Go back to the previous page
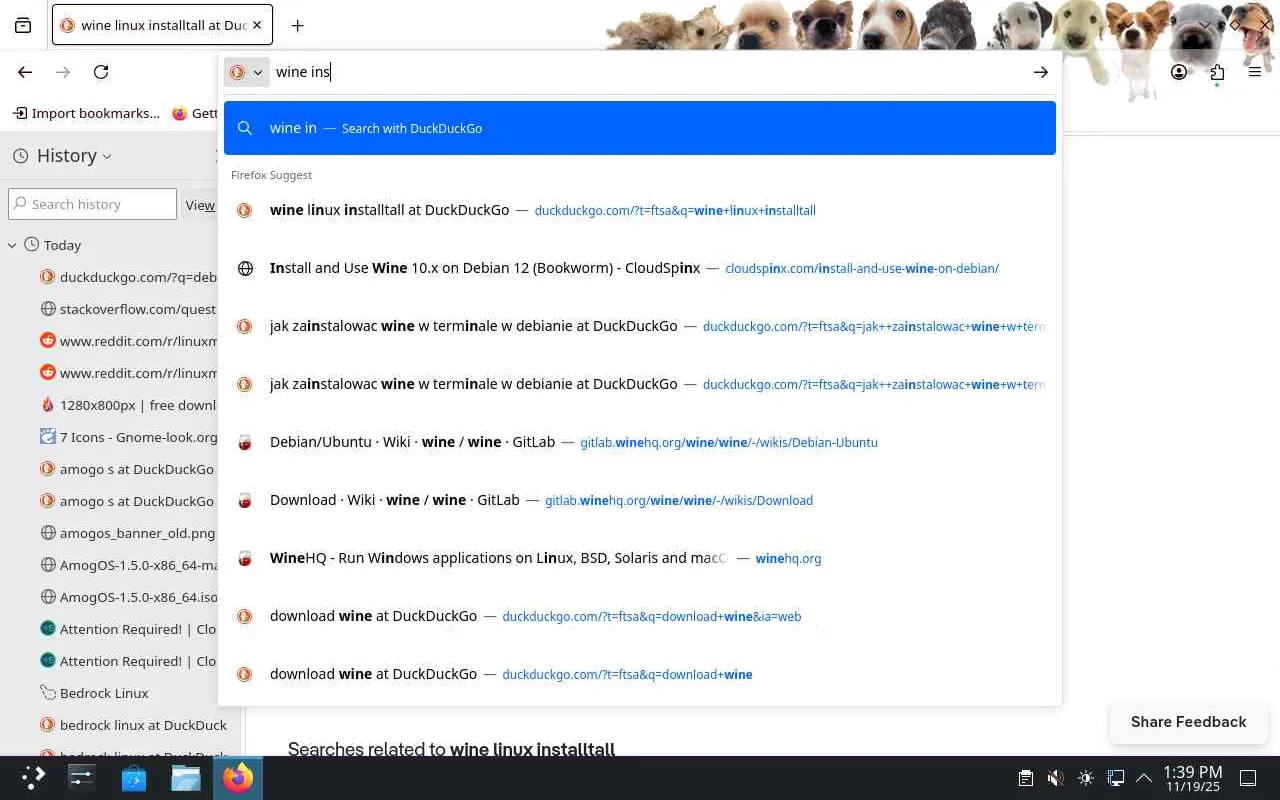1280x800 pixels. coord(25,72)
